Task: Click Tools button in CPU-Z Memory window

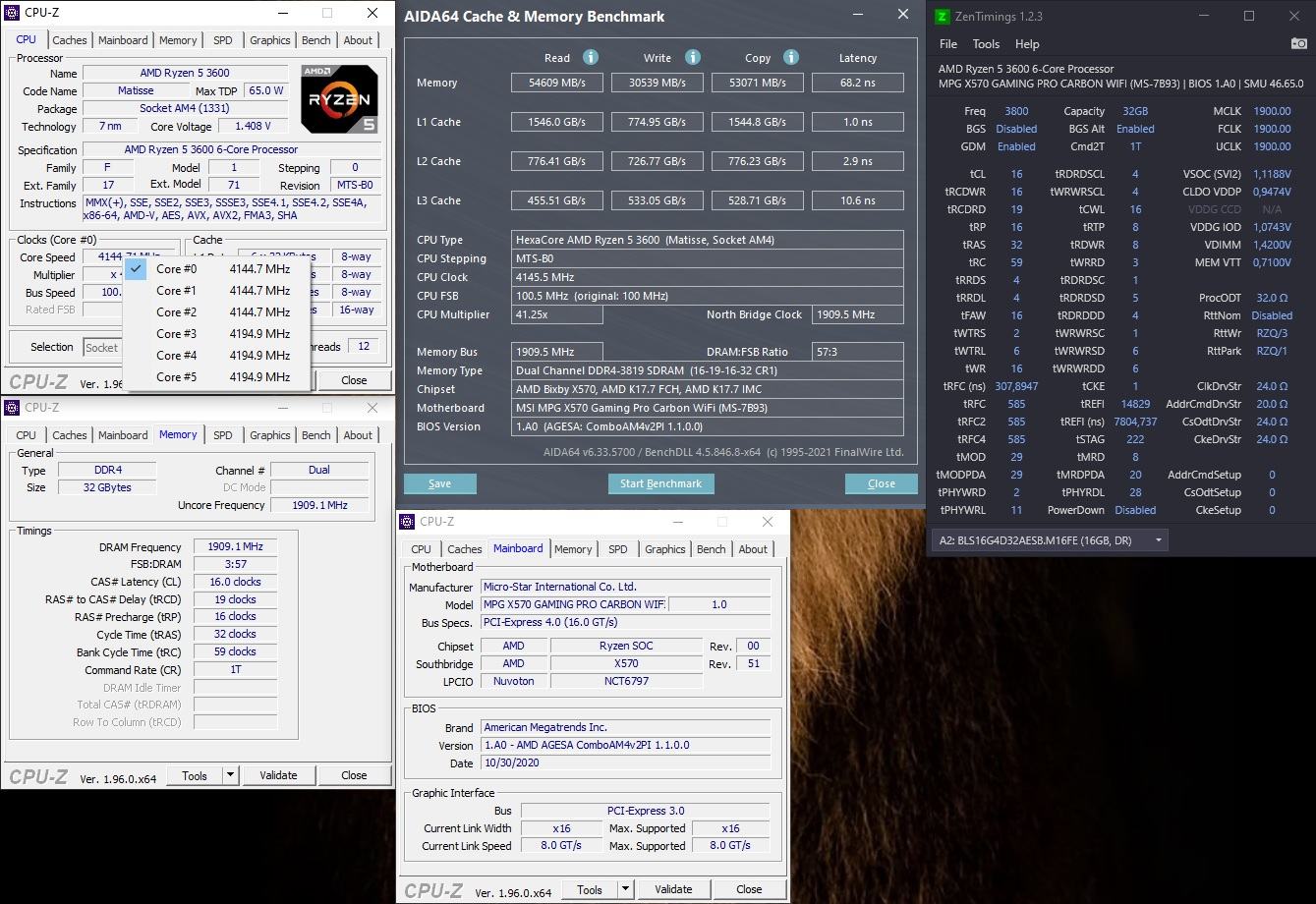Action: 195,775
